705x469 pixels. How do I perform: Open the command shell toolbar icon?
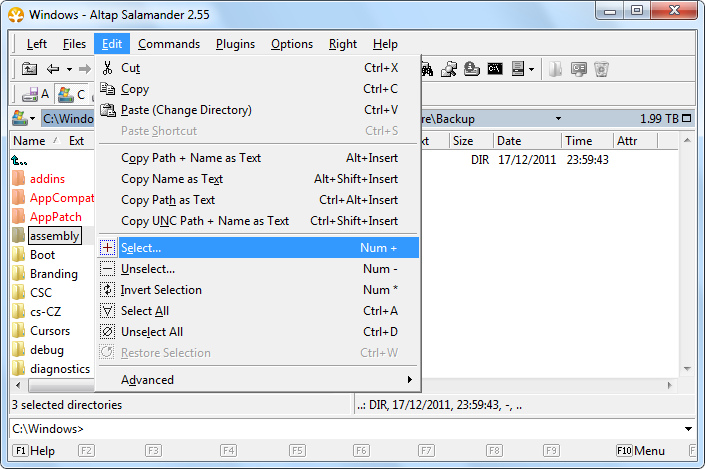click(x=495, y=69)
